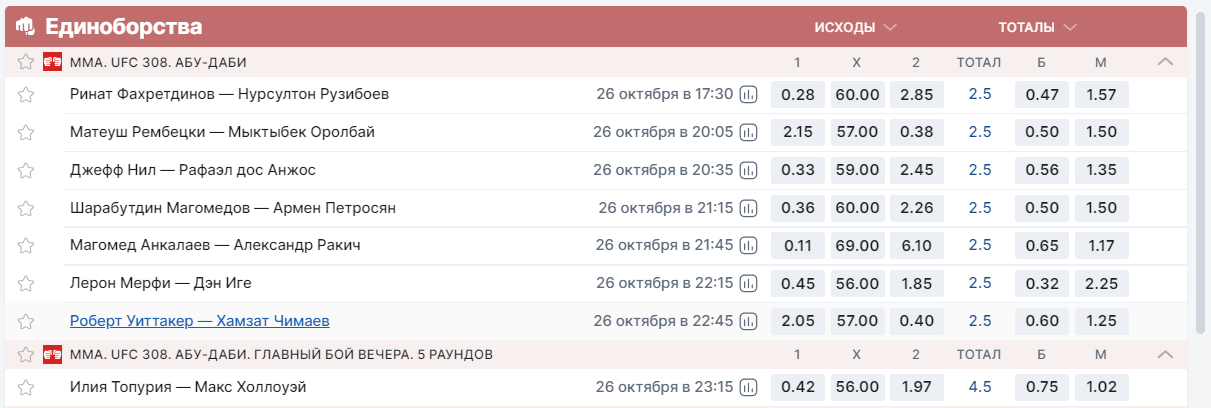Click the Единоборства fist icon in header

click(26, 26)
